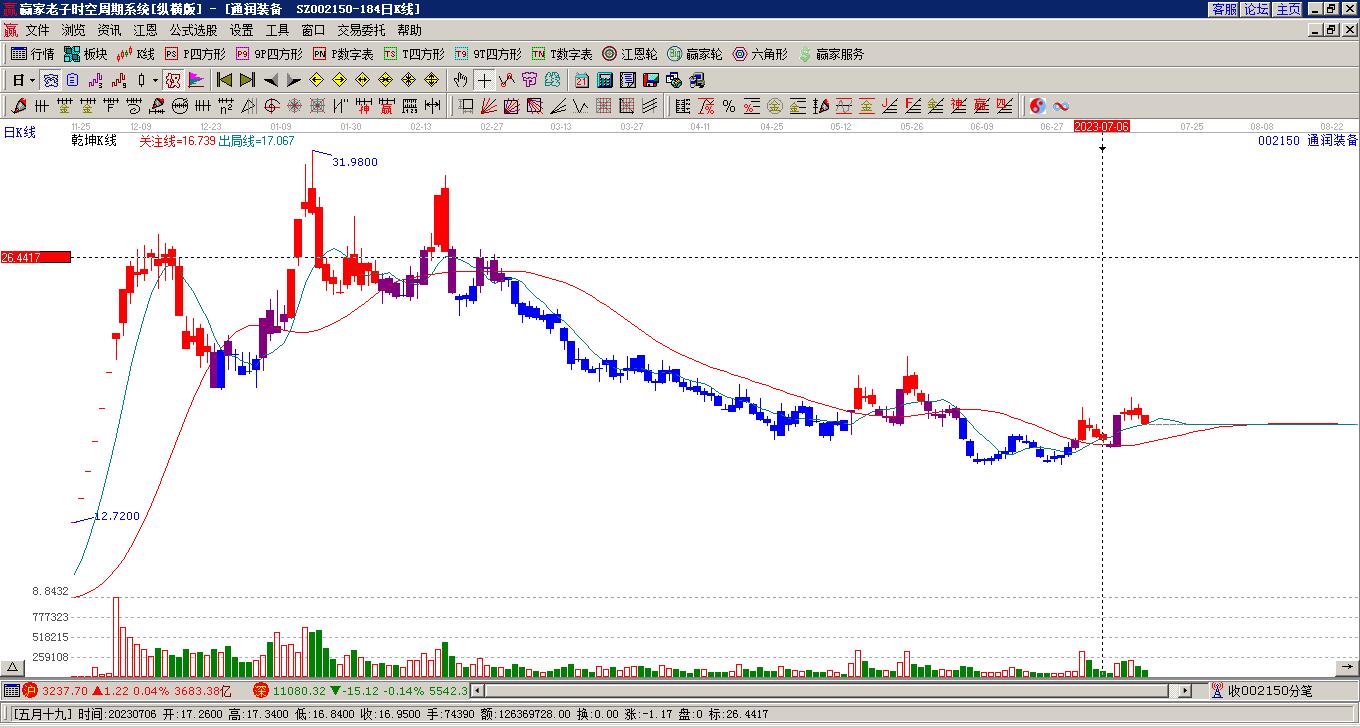This screenshot has width=1360, height=728.
Task: Click the 主页 homepage button
Action: [x=1288, y=9]
